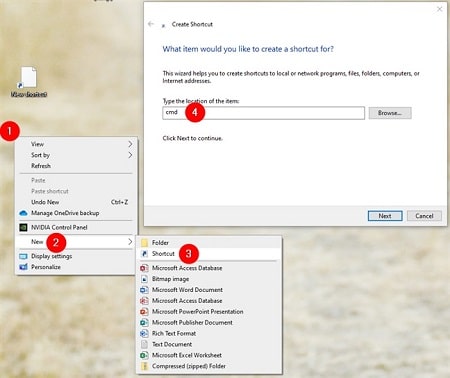The image size is (450, 378).
Task: Click the OneDrive cloud icon in context menu
Action: coord(23,213)
